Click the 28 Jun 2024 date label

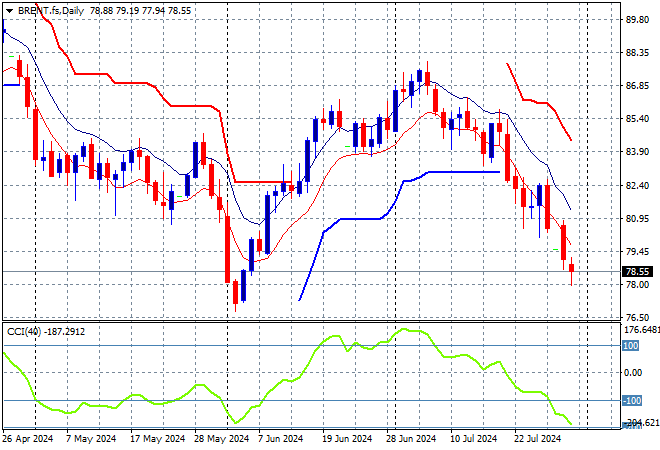(411, 439)
